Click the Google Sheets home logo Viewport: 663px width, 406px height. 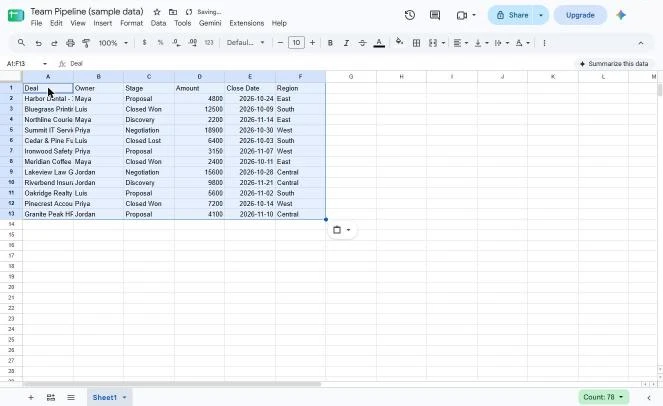click(16, 16)
